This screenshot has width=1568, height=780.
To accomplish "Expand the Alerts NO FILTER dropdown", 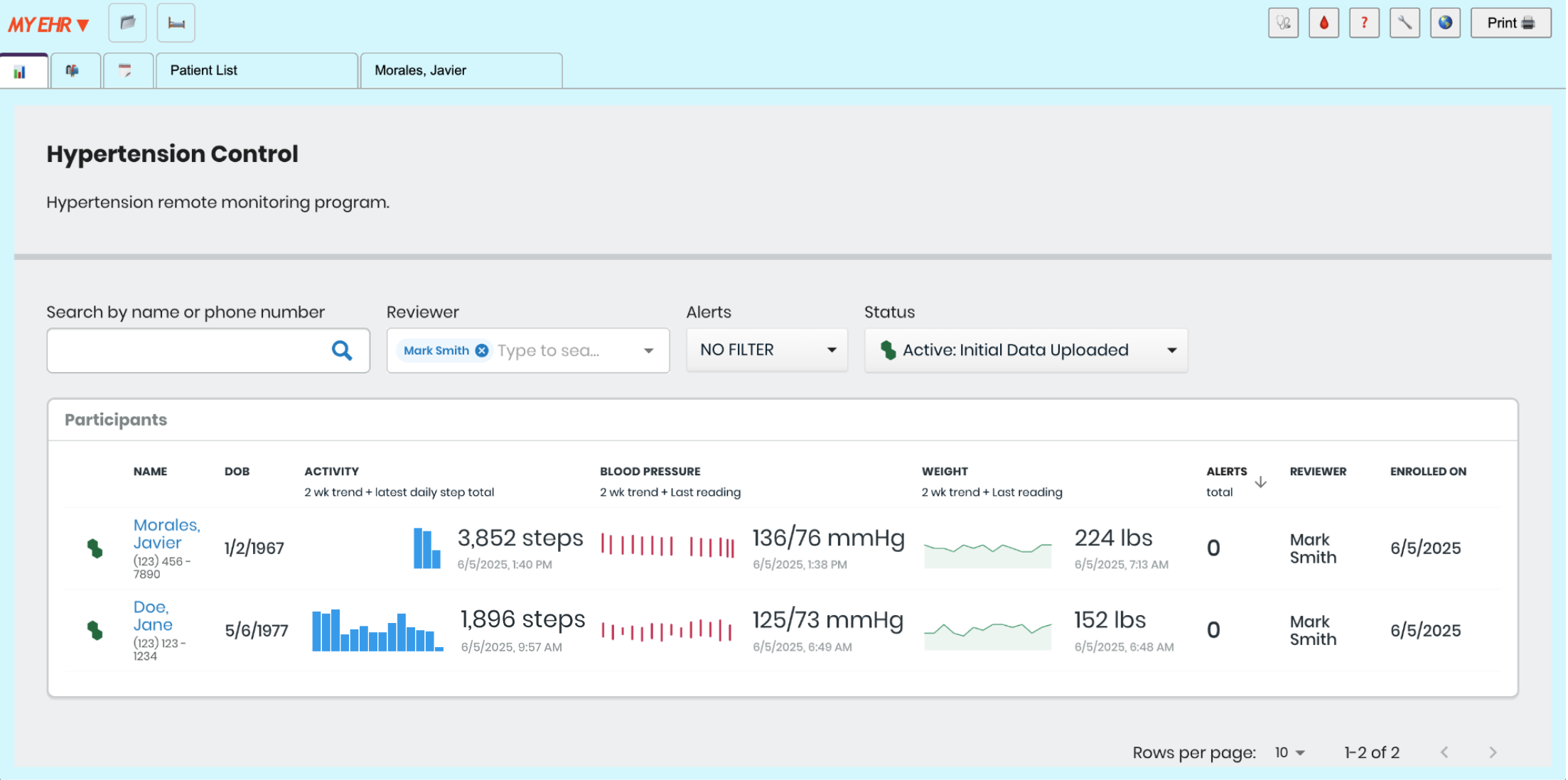I will pos(767,350).
